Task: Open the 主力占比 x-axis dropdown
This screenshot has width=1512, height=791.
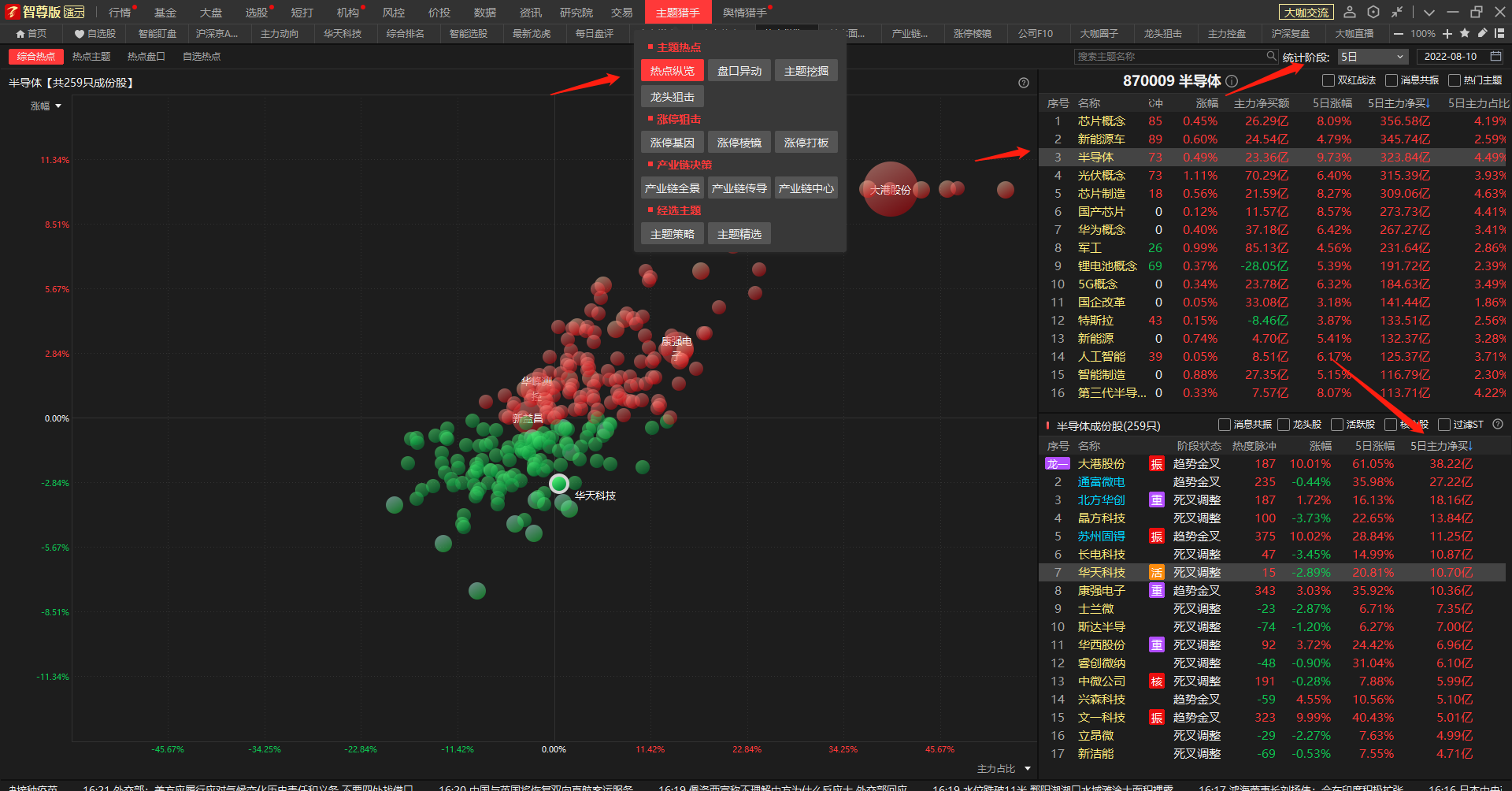Action: click(1004, 768)
